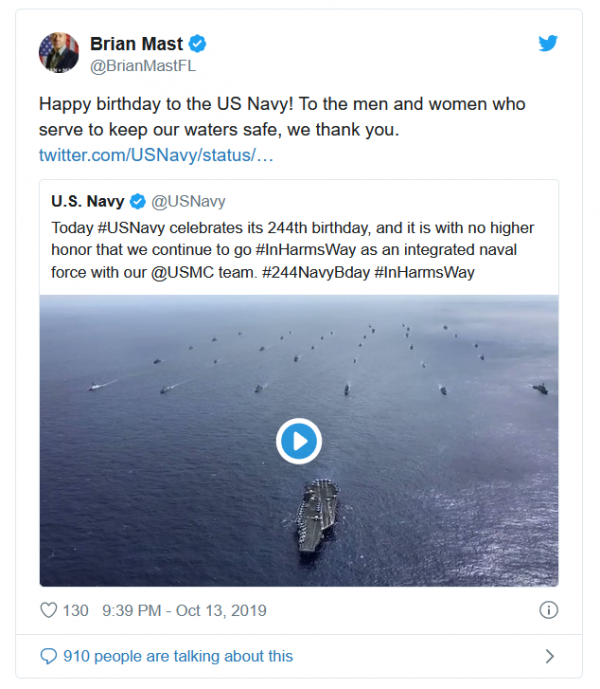Click the Twitter bird logo icon
This screenshot has height=689, width=600.
[x=547, y=44]
